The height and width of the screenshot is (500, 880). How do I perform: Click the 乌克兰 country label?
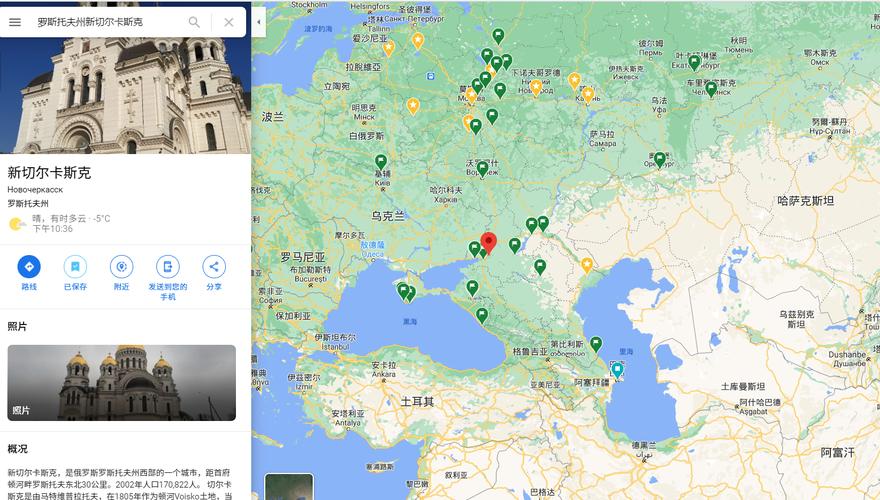(388, 216)
